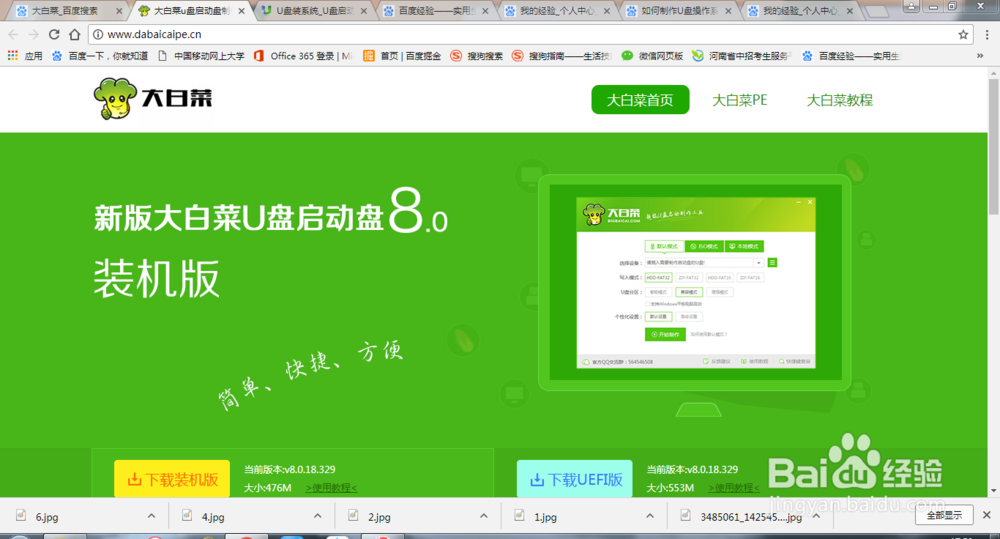Reload the current page

(54, 34)
